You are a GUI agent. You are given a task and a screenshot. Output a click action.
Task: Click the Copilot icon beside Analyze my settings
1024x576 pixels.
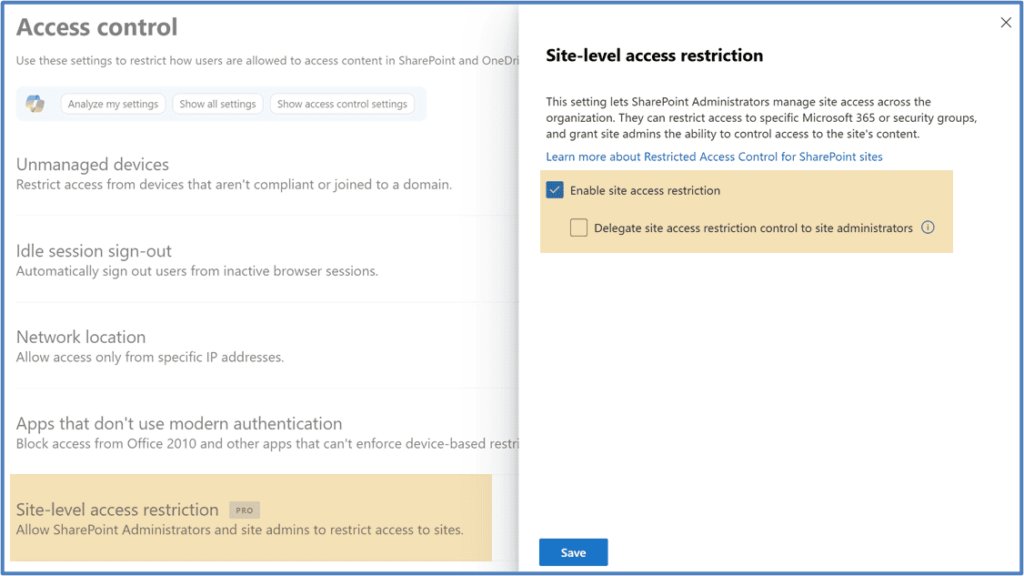35,103
